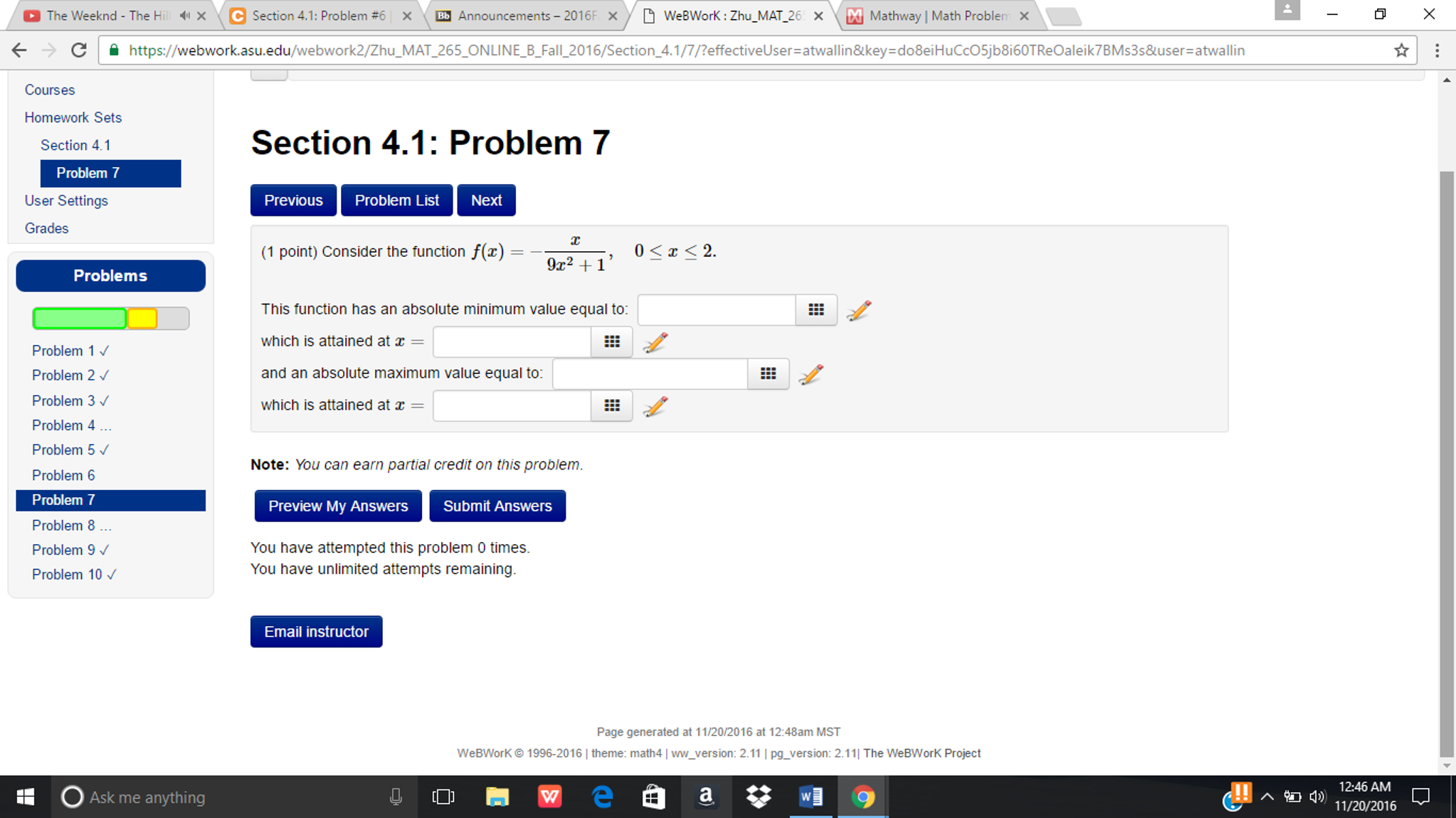This screenshot has width=1456, height=818.
Task: Click the pencil icon next to maximum x field
Action: point(654,405)
